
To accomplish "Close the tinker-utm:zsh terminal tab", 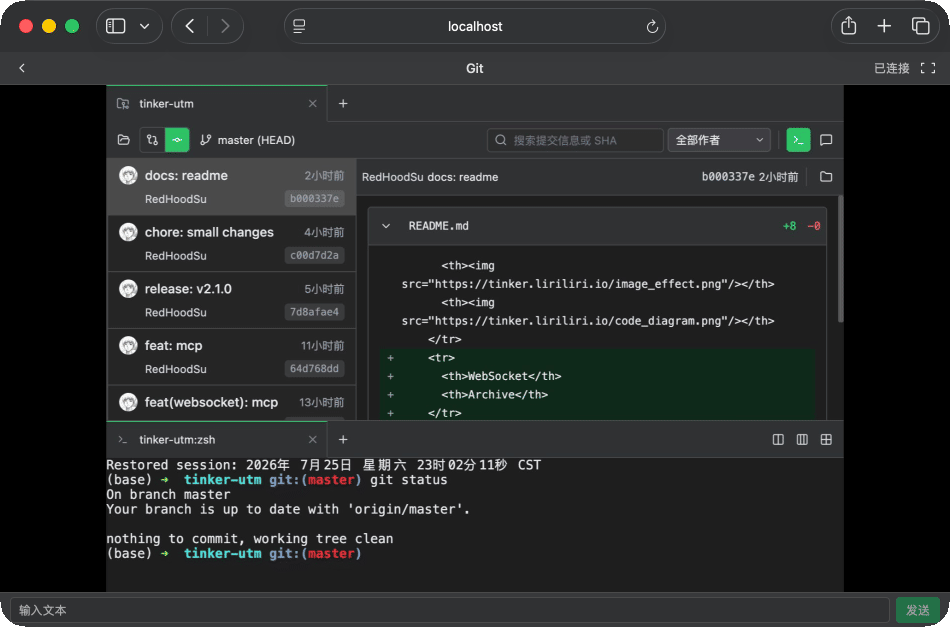I will [x=313, y=440].
